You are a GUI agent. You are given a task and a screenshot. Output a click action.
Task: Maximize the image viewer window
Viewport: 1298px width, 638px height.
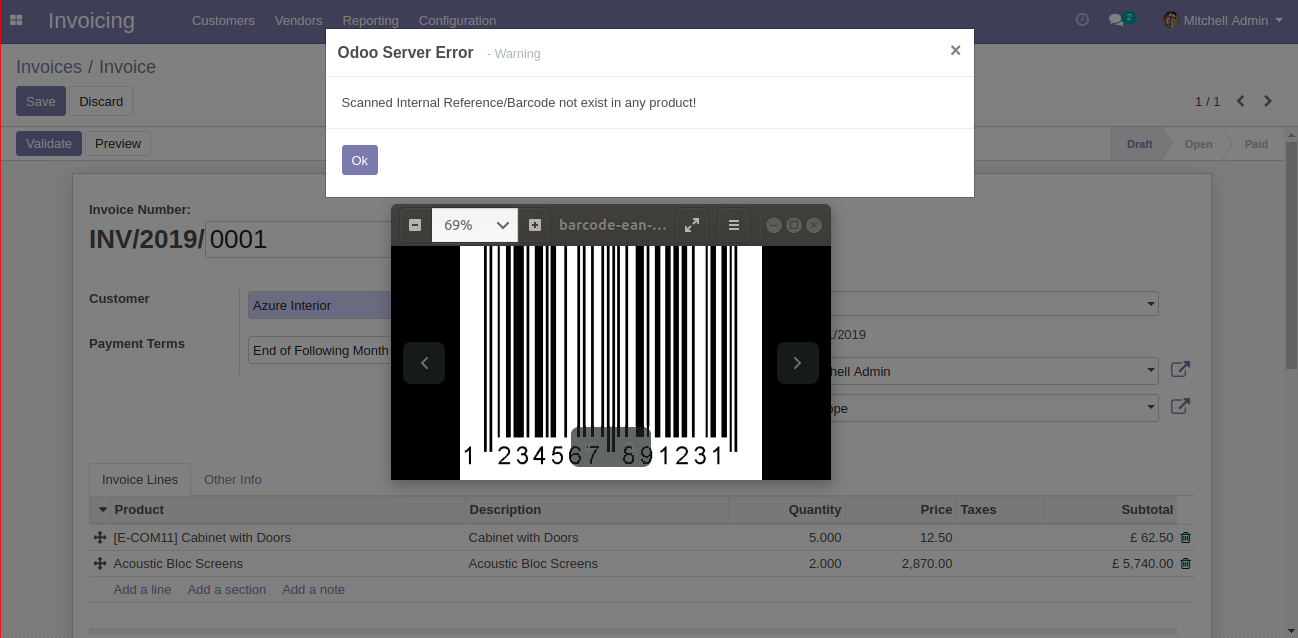coord(794,225)
